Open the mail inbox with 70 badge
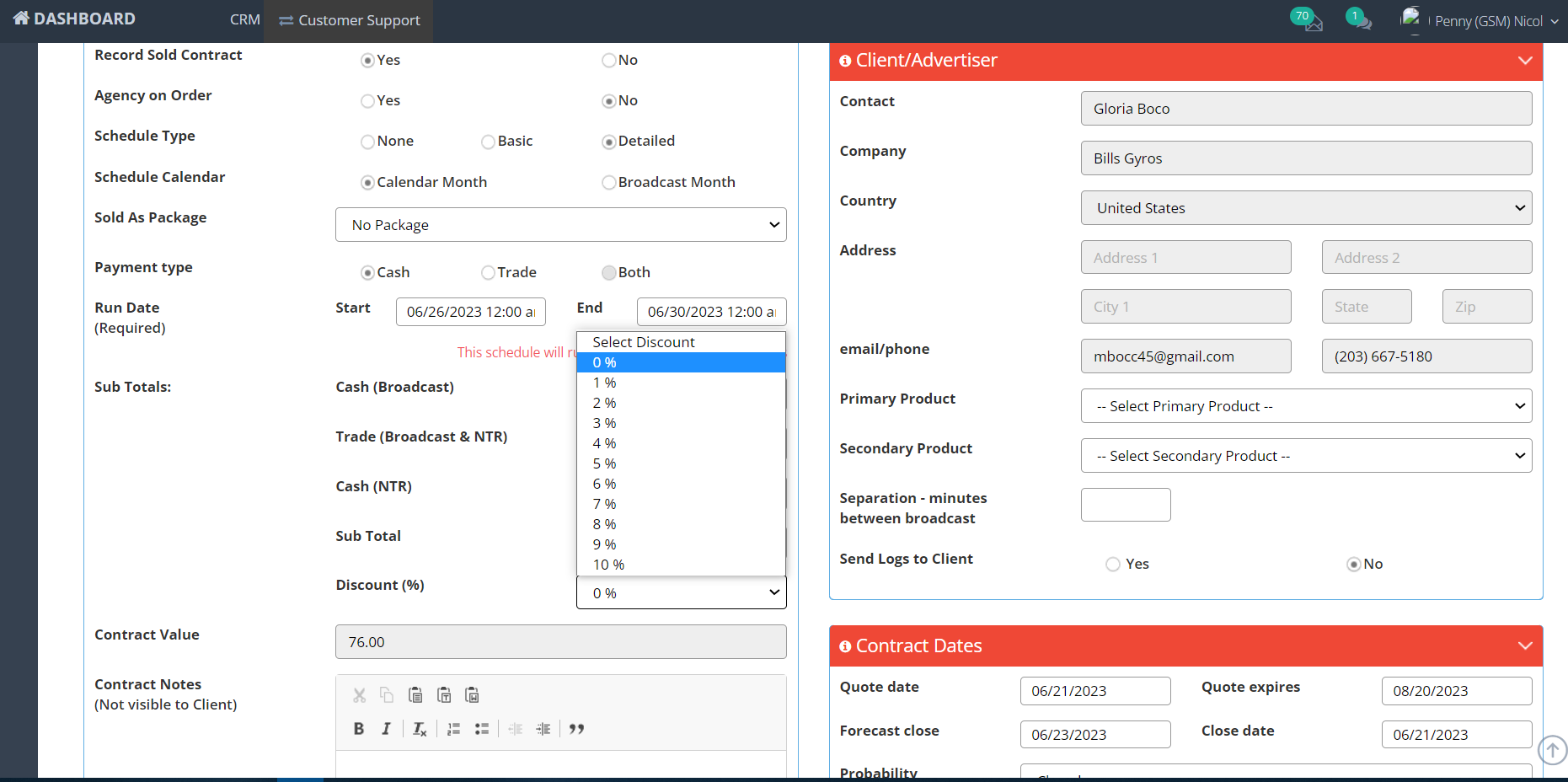This screenshot has width=1568, height=782. (x=1307, y=19)
